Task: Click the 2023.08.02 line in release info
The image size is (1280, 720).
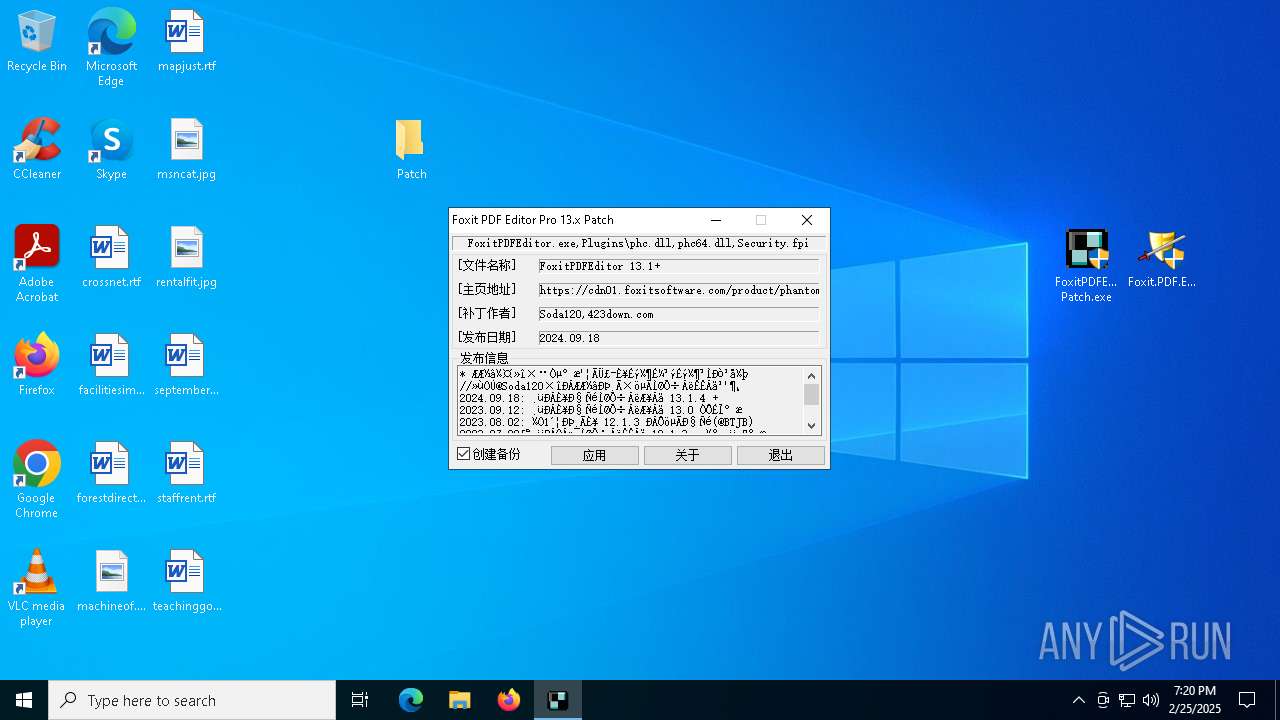Action: (x=606, y=422)
